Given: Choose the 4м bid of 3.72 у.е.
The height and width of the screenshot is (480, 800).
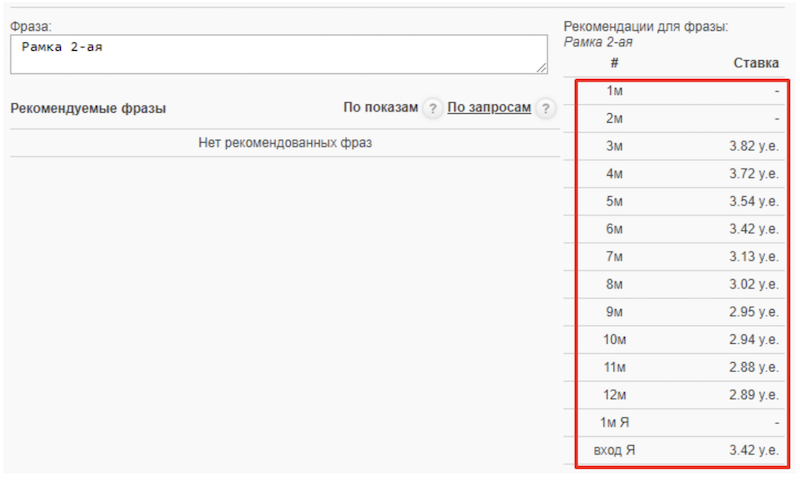Looking at the screenshot, I should point(753,174).
